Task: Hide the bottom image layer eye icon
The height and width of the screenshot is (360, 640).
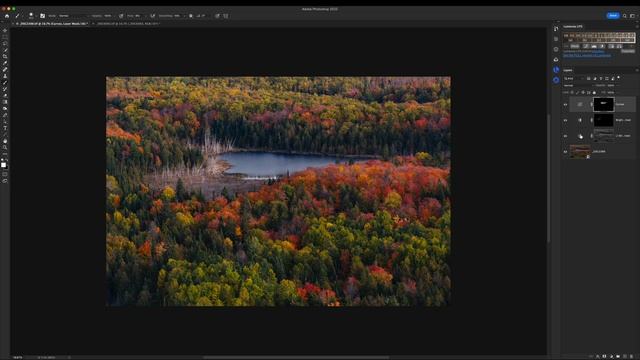Action: (x=565, y=151)
